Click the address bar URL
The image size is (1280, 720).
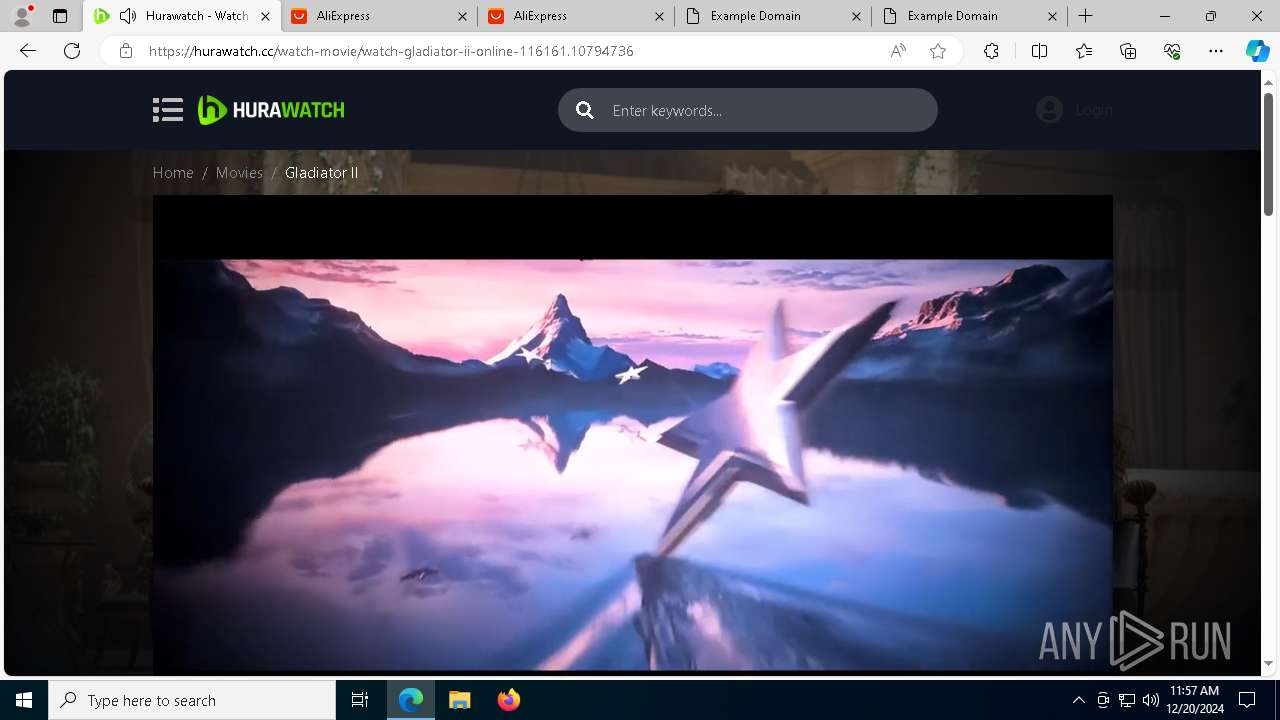point(391,51)
